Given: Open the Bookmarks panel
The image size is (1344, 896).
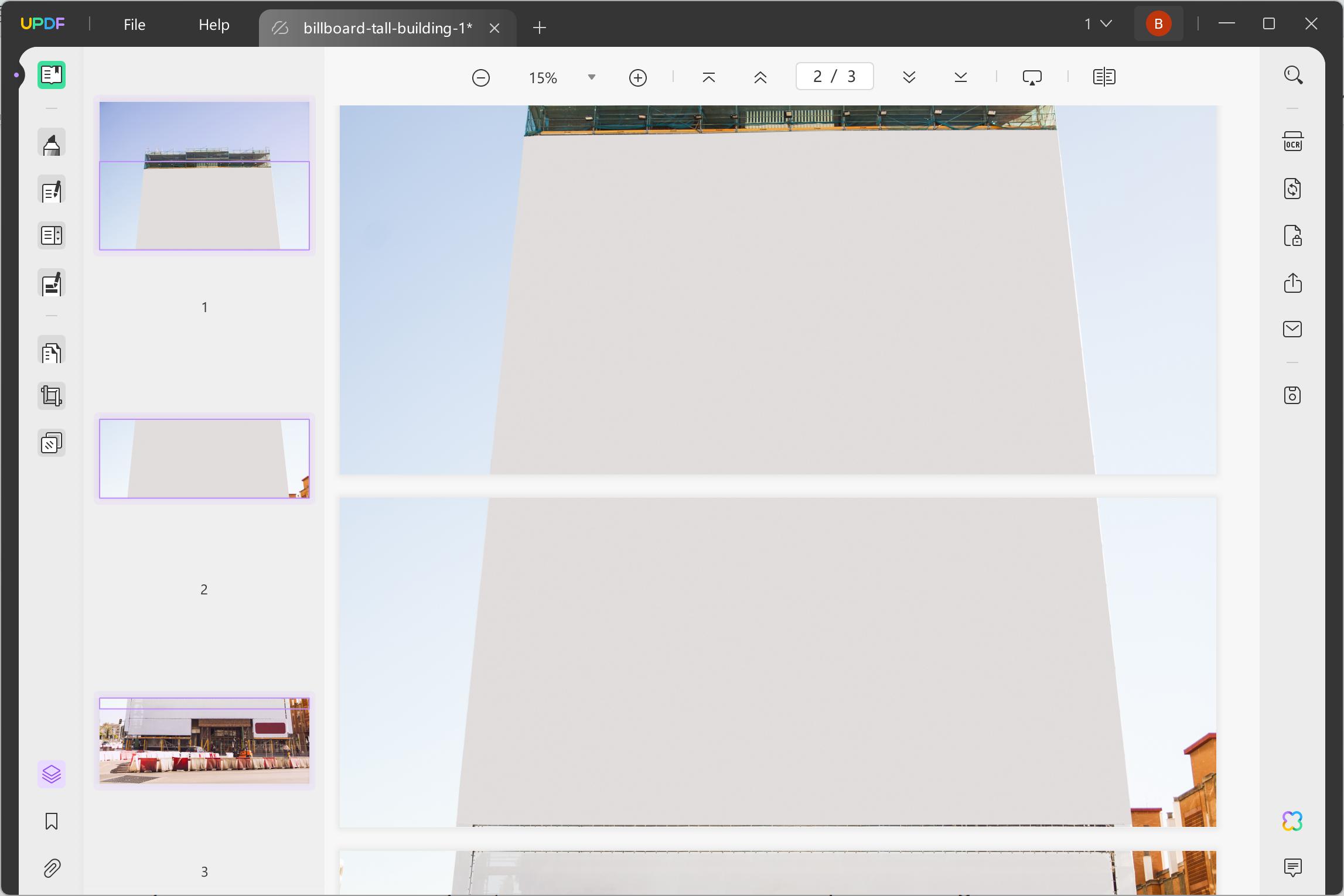Looking at the screenshot, I should coord(52,822).
